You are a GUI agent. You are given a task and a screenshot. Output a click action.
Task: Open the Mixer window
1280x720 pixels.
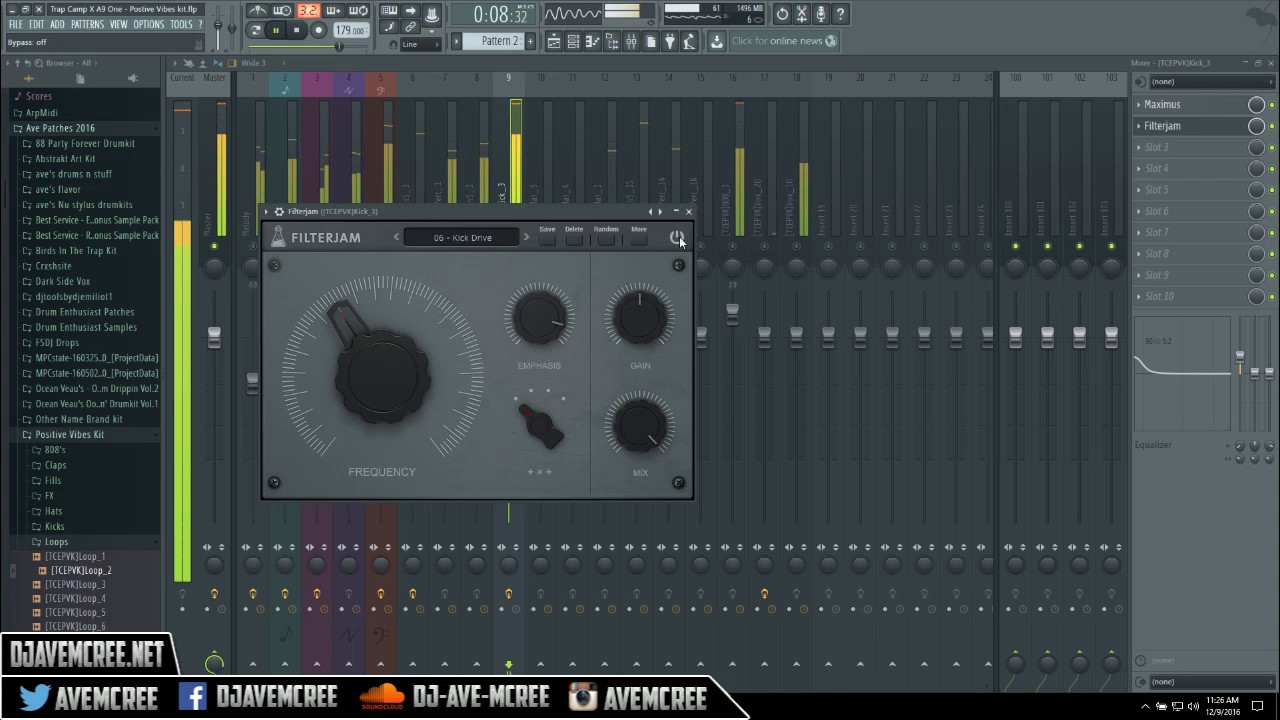coord(631,41)
